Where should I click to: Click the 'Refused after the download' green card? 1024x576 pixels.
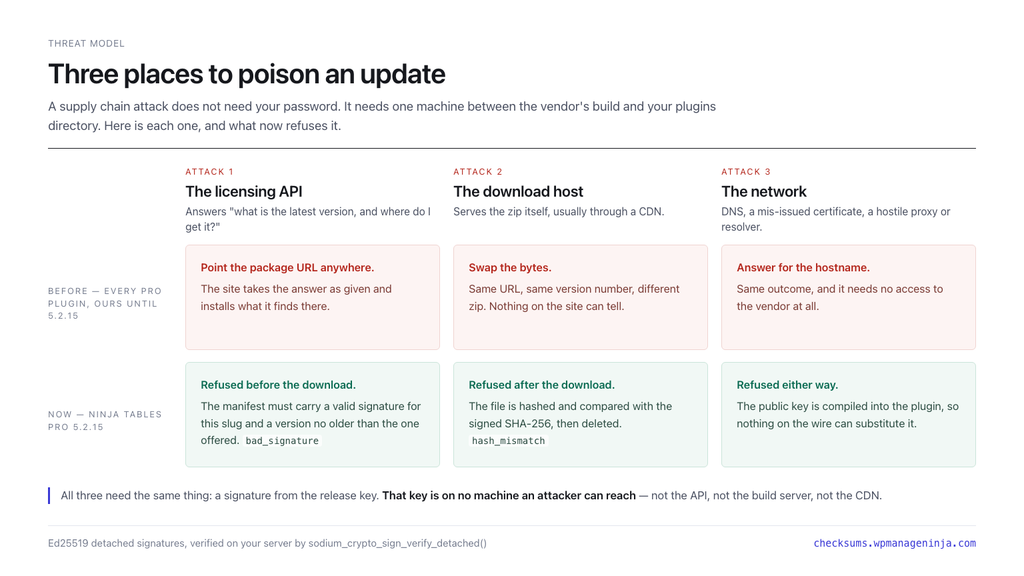(580, 415)
